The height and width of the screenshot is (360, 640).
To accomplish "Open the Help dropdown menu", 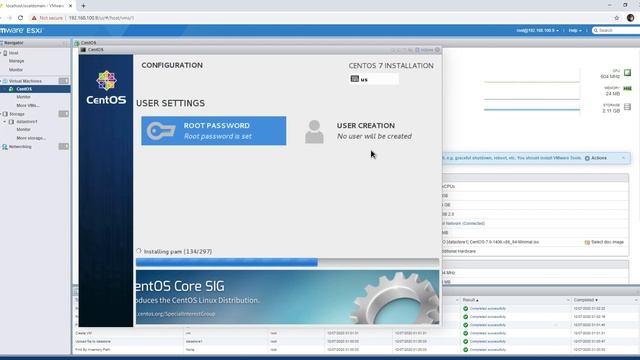I will coord(575,31).
